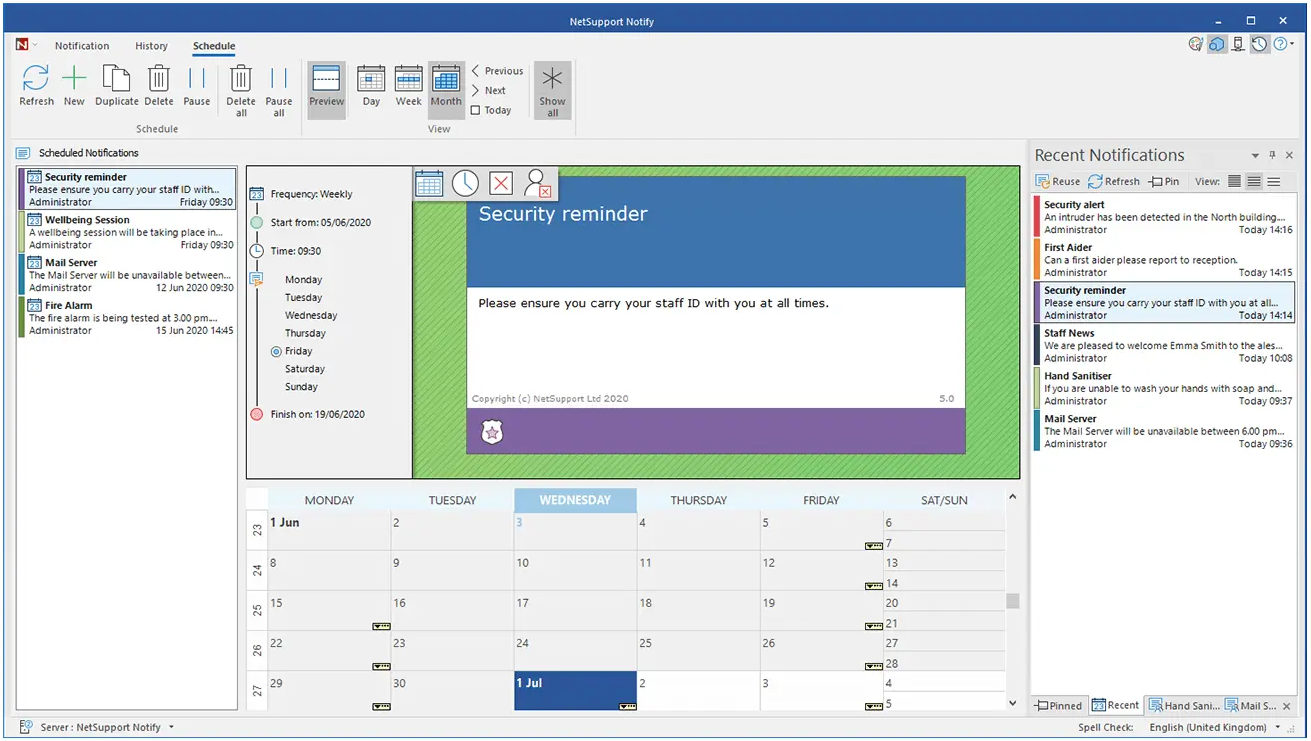Select the Refresh icon in the Schedule ribbon
The image size is (1311, 741).
tap(36, 88)
